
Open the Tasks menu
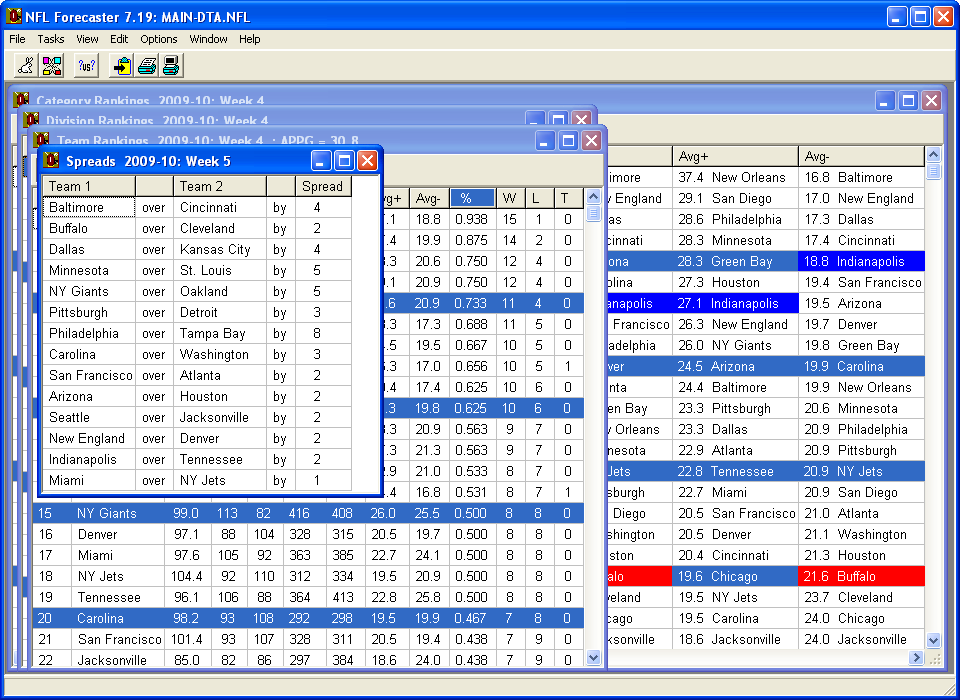pyautogui.click(x=51, y=39)
